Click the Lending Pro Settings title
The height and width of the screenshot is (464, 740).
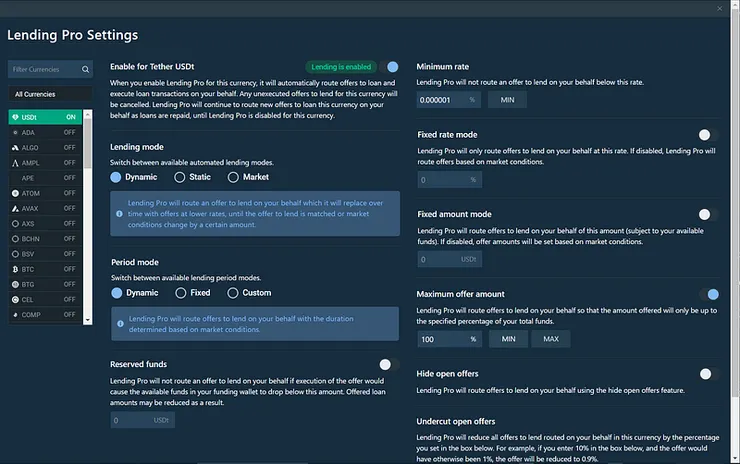pos(73,35)
